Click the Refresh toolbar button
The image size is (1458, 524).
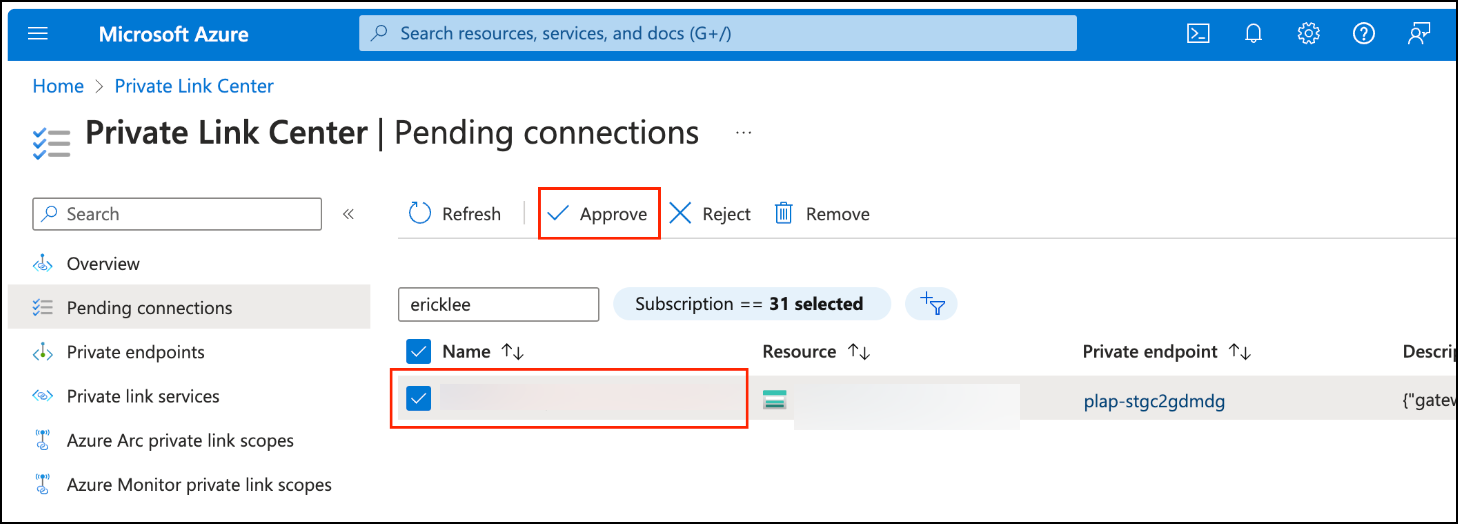pyautogui.click(x=455, y=214)
